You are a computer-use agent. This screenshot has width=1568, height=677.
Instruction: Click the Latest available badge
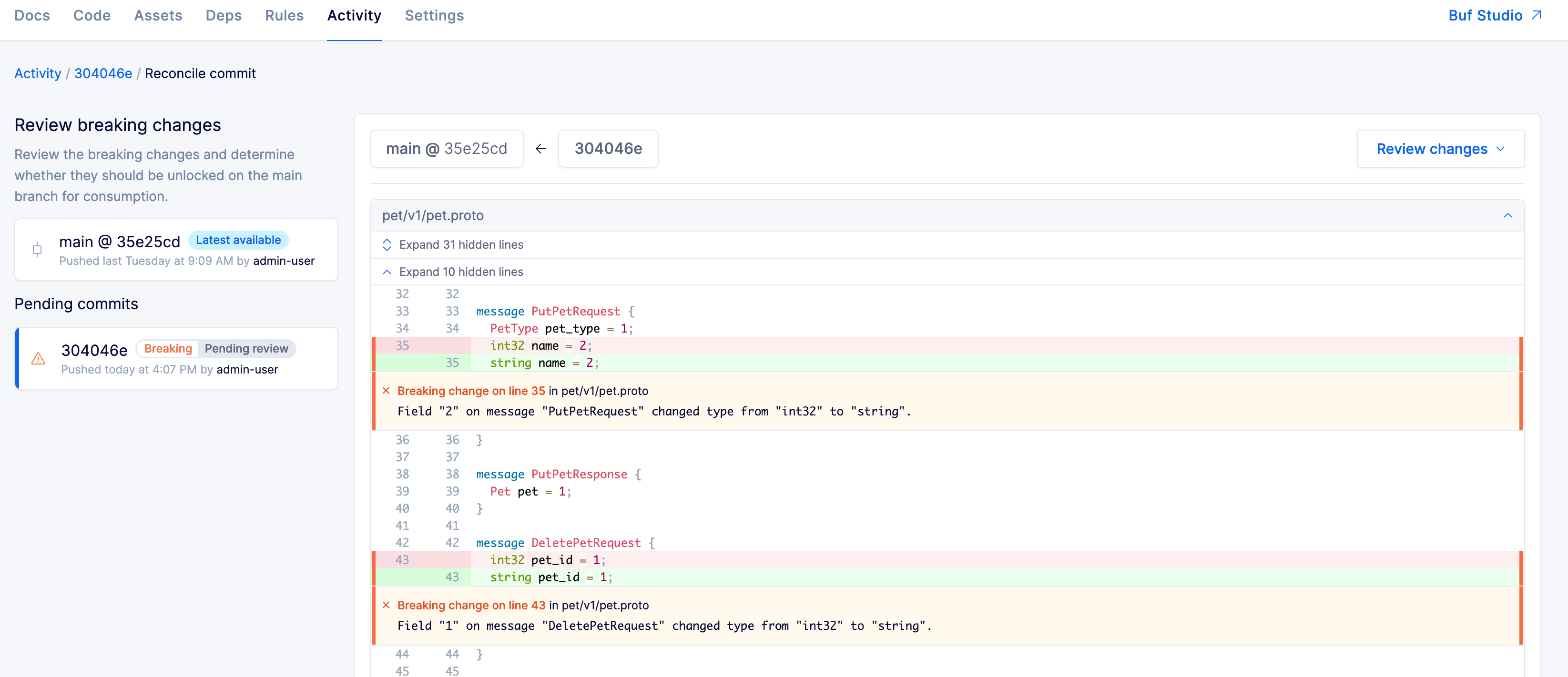tap(238, 240)
